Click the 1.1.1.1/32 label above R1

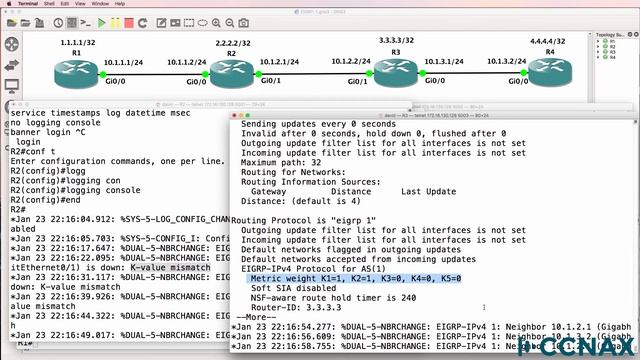[x=78, y=42]
